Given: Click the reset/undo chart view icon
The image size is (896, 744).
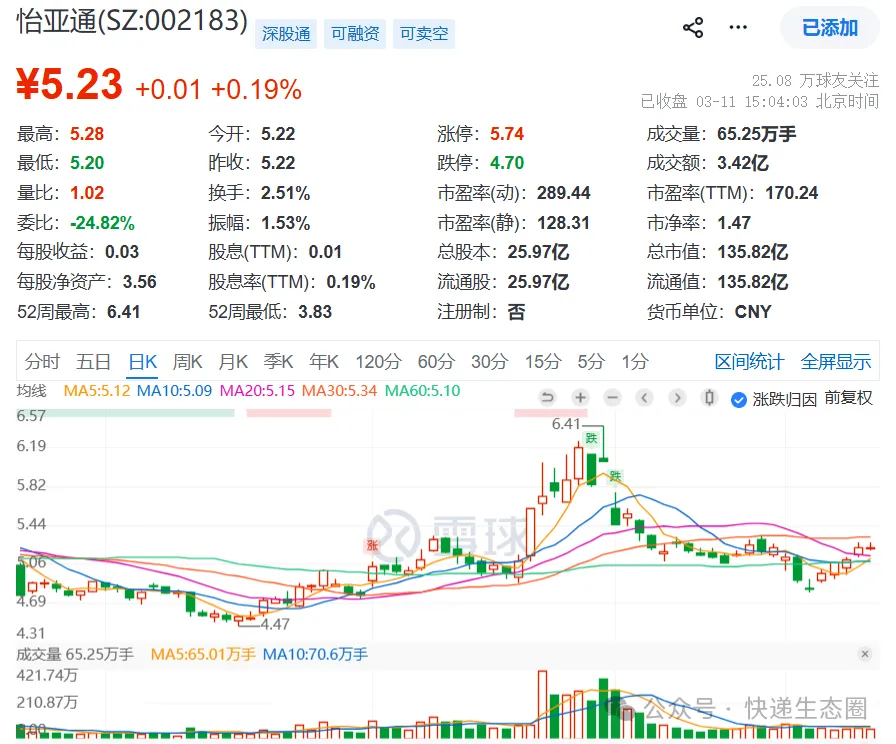Looking at the screenshot, I should [x=547, y=397].
